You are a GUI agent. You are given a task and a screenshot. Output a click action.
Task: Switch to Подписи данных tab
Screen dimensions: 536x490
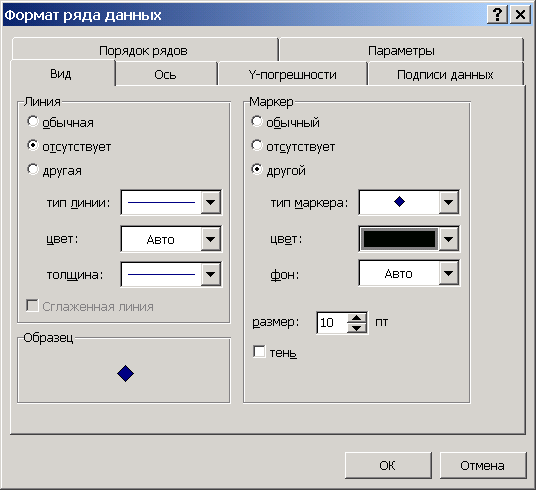coord(445,74)
